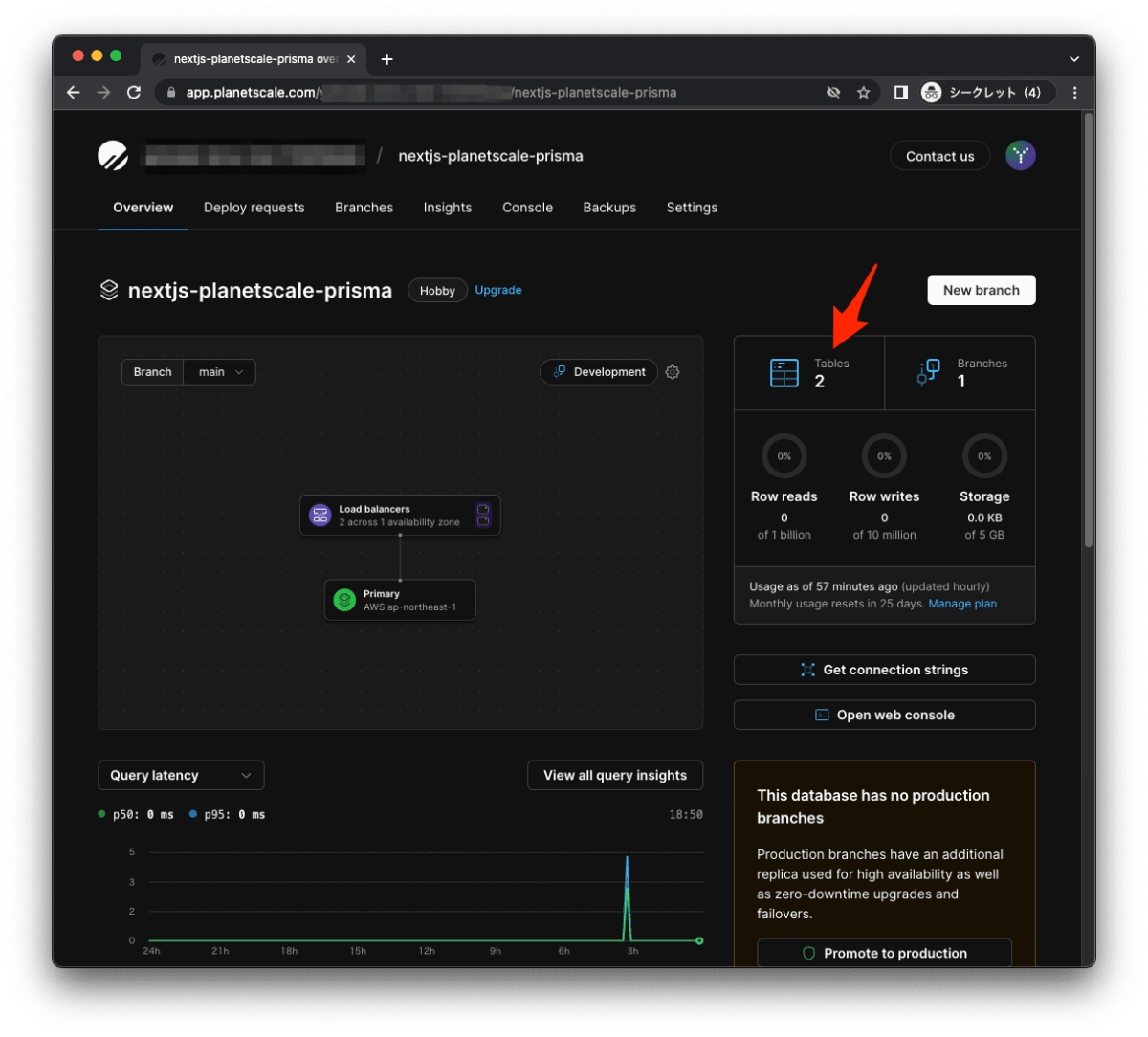This screenshot has width=1148, height=1037.
Task: Click Promote to production
Action: 885,953
